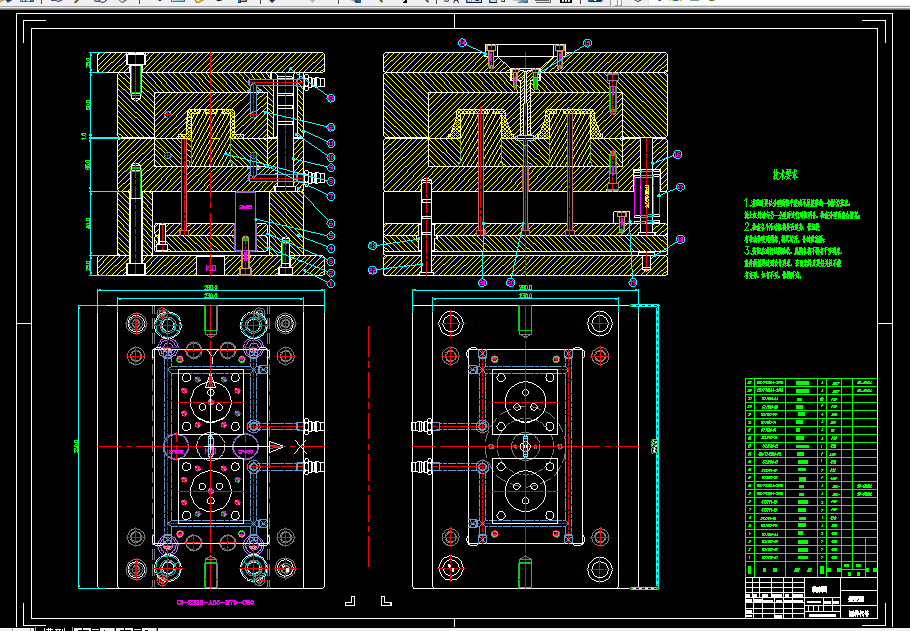Select the 280.0 dimension above right plan view

point(525,287)
